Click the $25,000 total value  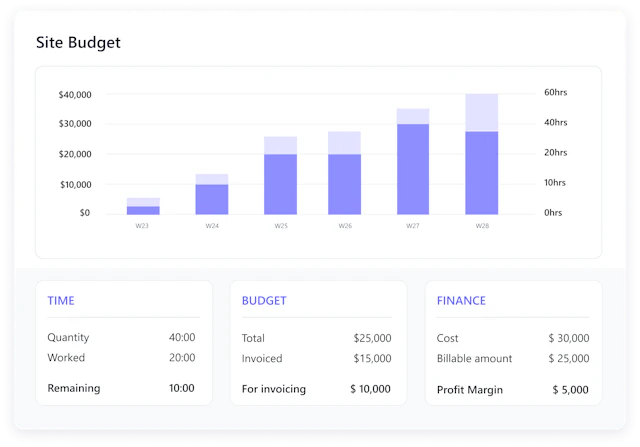(372, 338)
